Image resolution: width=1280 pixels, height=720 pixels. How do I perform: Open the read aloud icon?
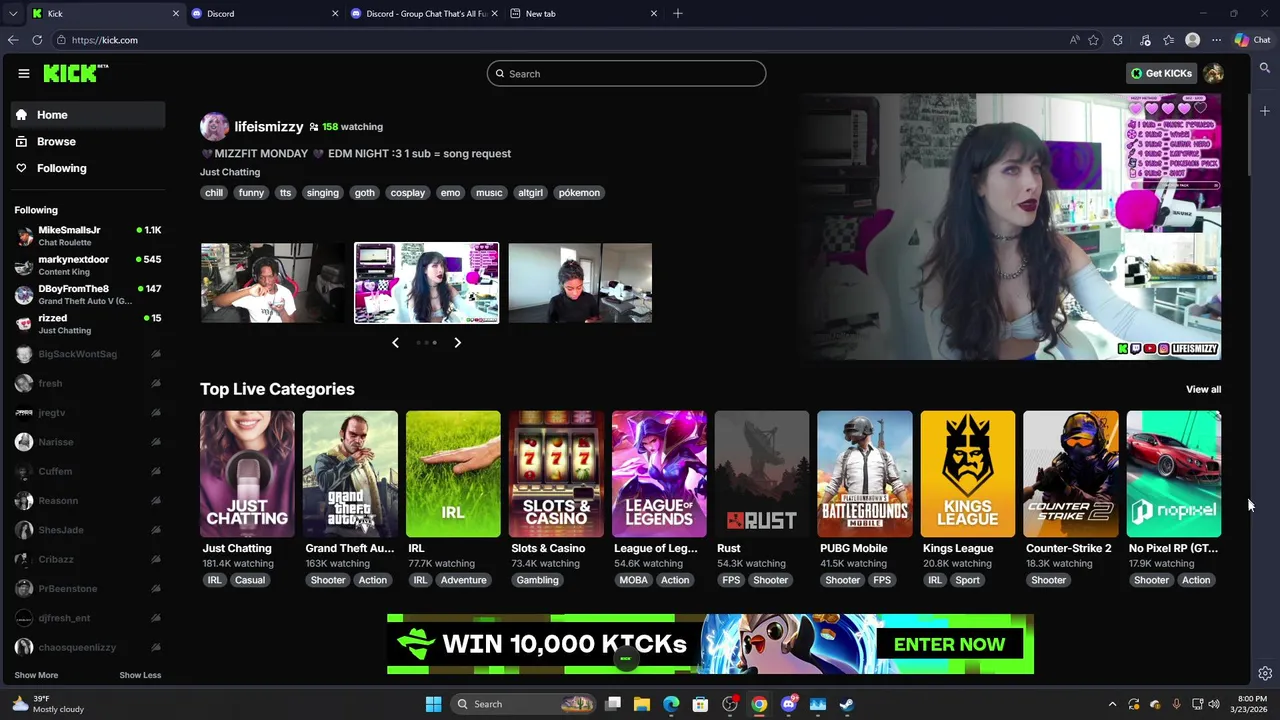(1074, 40)
